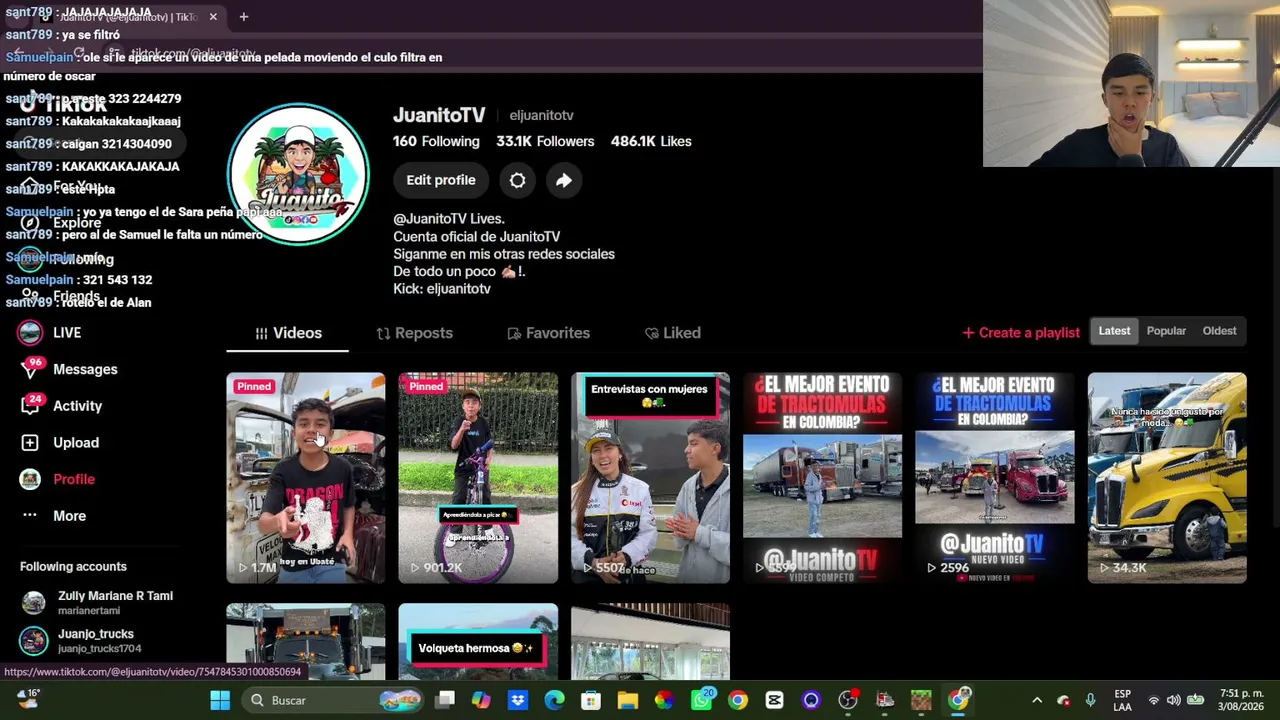Play the yellow truck video with 34.3K views
This screenshot has width=1280, height=720.
coord(1167,478)
